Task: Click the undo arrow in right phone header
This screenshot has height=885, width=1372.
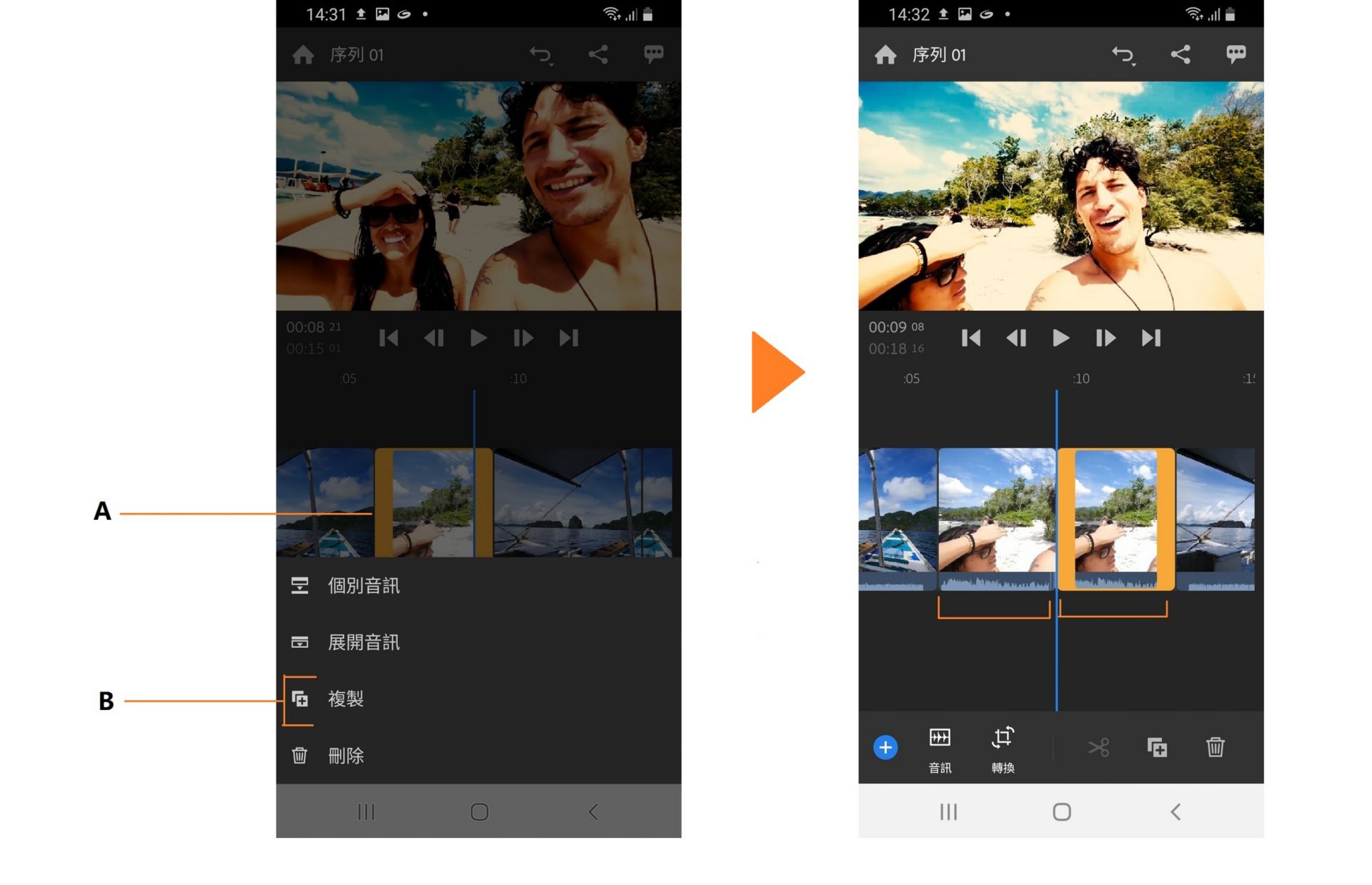Action: pos(1123,55)
